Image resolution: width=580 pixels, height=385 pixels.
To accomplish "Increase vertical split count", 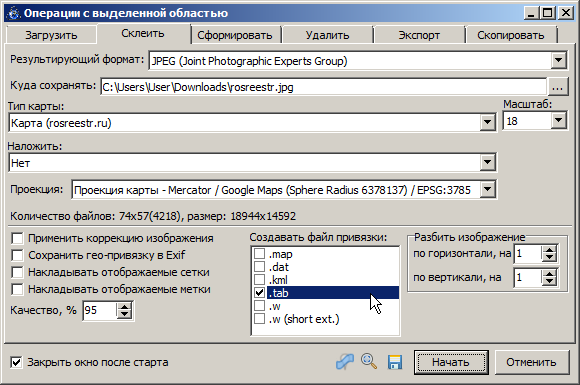I will 549,274.
